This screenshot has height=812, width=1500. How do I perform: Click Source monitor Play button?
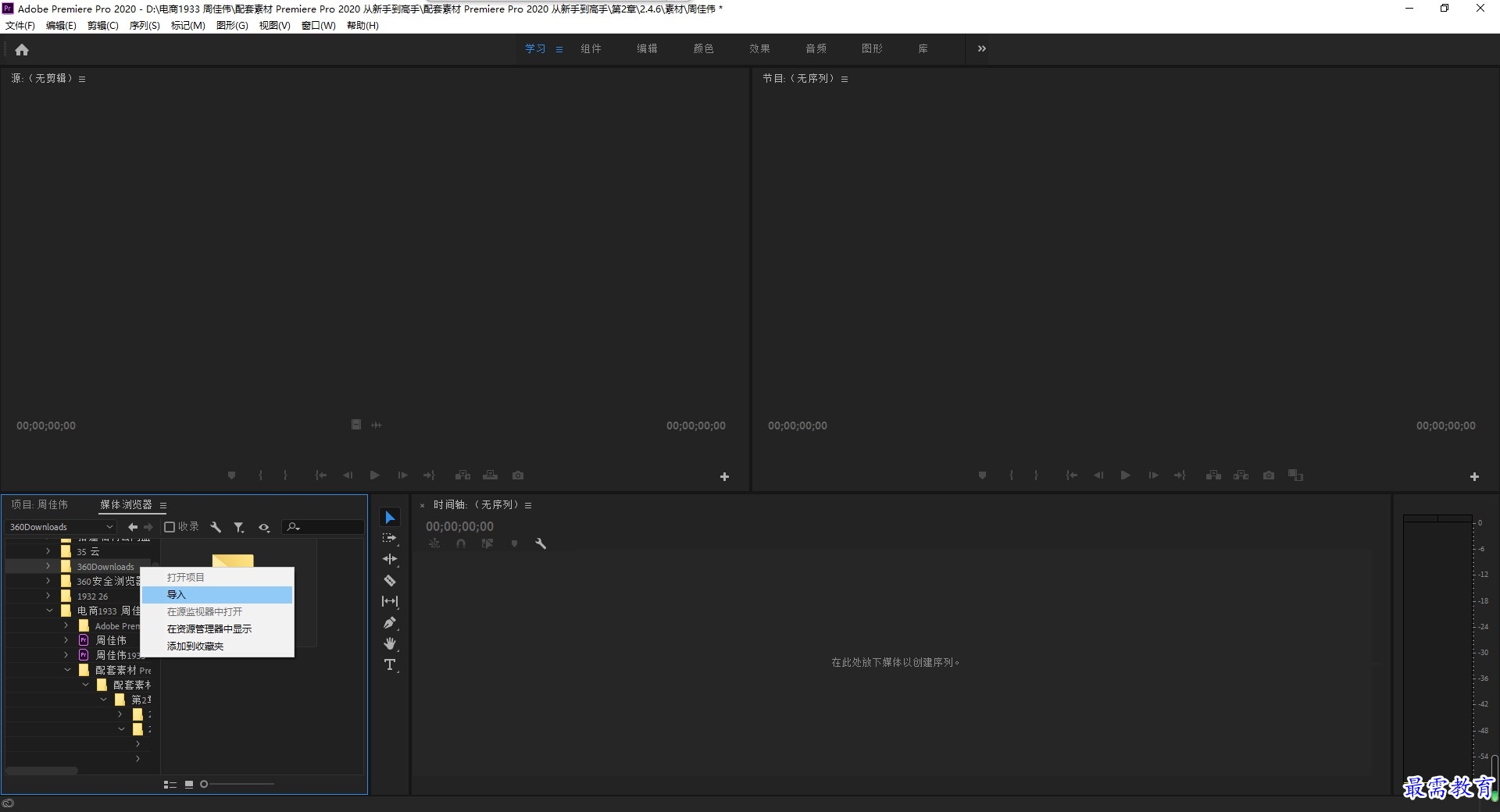(x=375, y=475)
